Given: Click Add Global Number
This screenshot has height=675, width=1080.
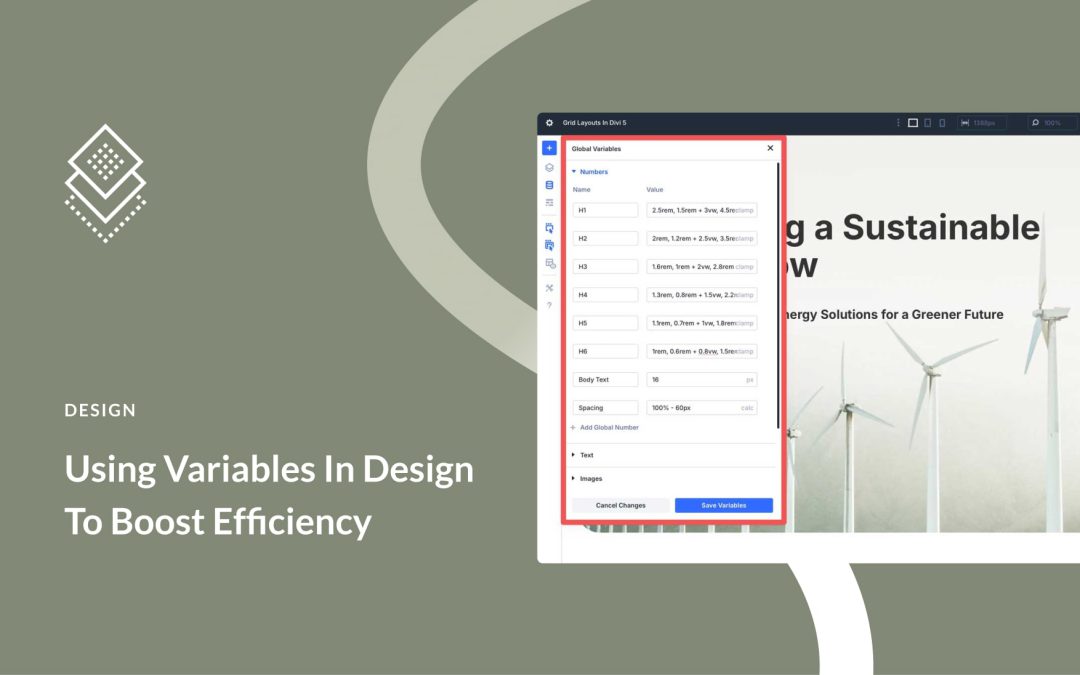Looking at the screenshot, I should 605,428.
